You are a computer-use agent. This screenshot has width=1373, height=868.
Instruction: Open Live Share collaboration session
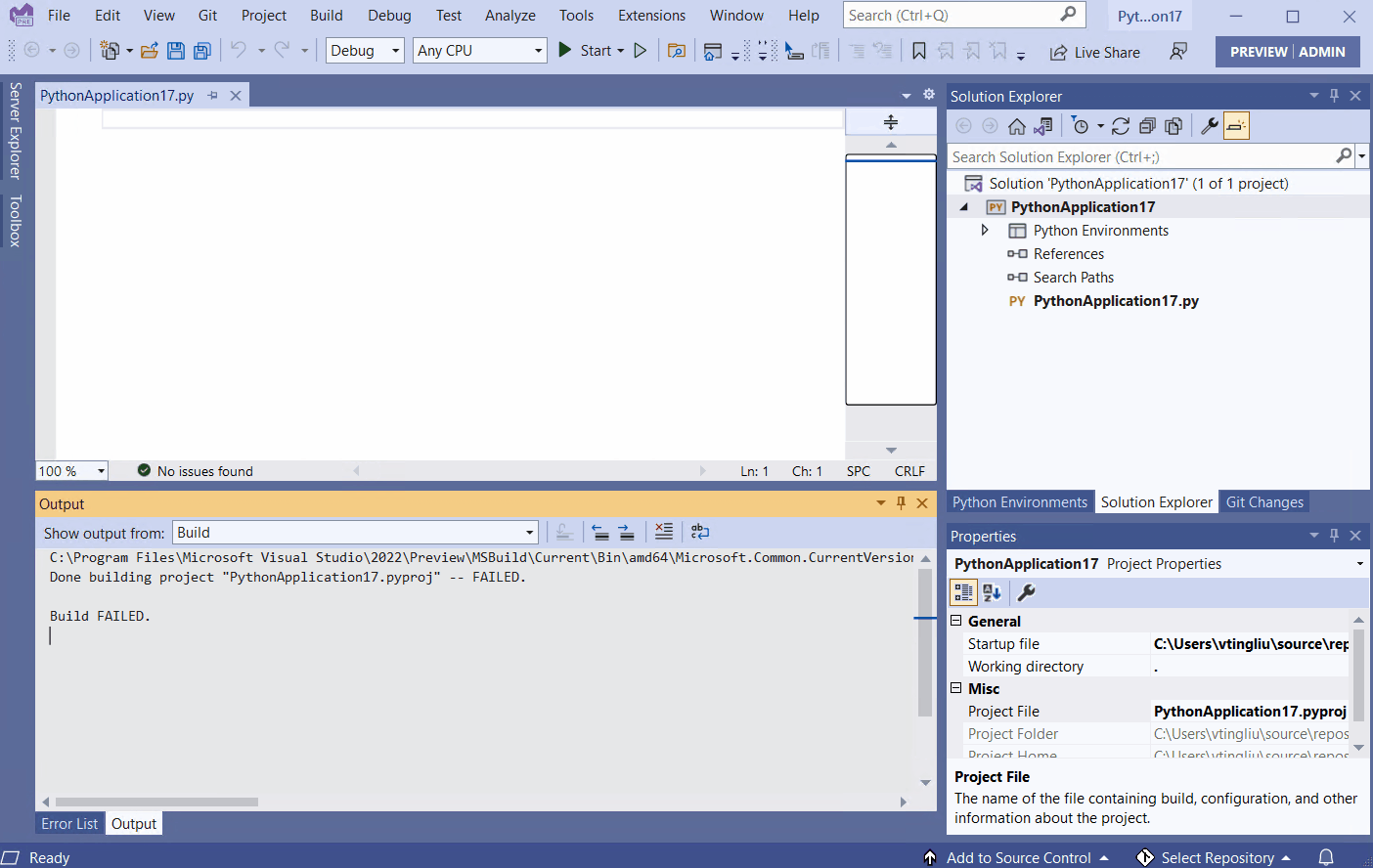[x=1093, y=52]
